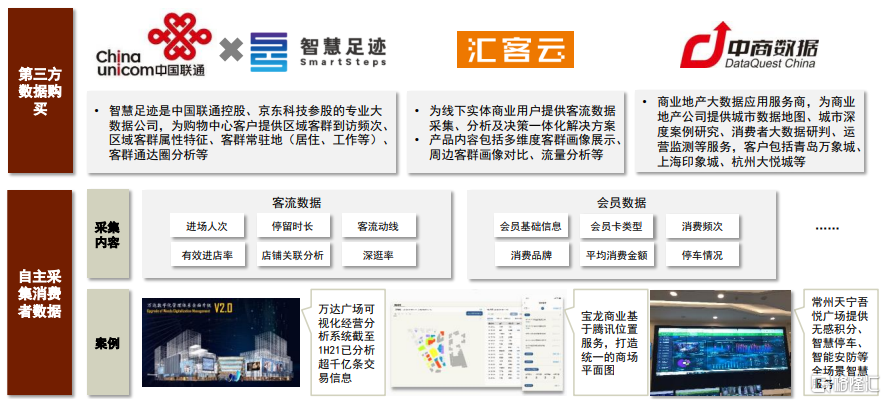Viewport: 886px width, 400px height.
Task: Click the gray X between the logos
Action: (231, 50)
